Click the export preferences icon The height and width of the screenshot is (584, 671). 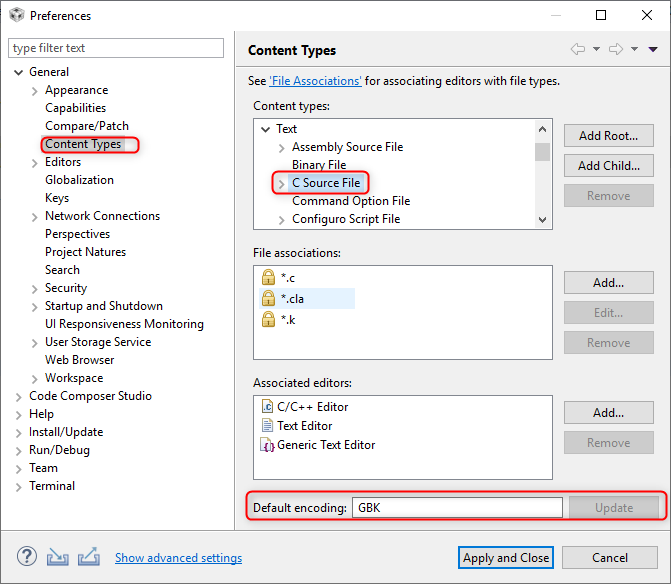click(x=88, y=557)
